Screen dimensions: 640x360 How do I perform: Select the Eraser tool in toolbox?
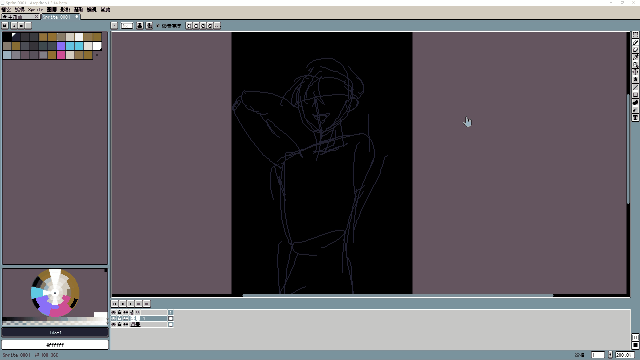[635, 50]
